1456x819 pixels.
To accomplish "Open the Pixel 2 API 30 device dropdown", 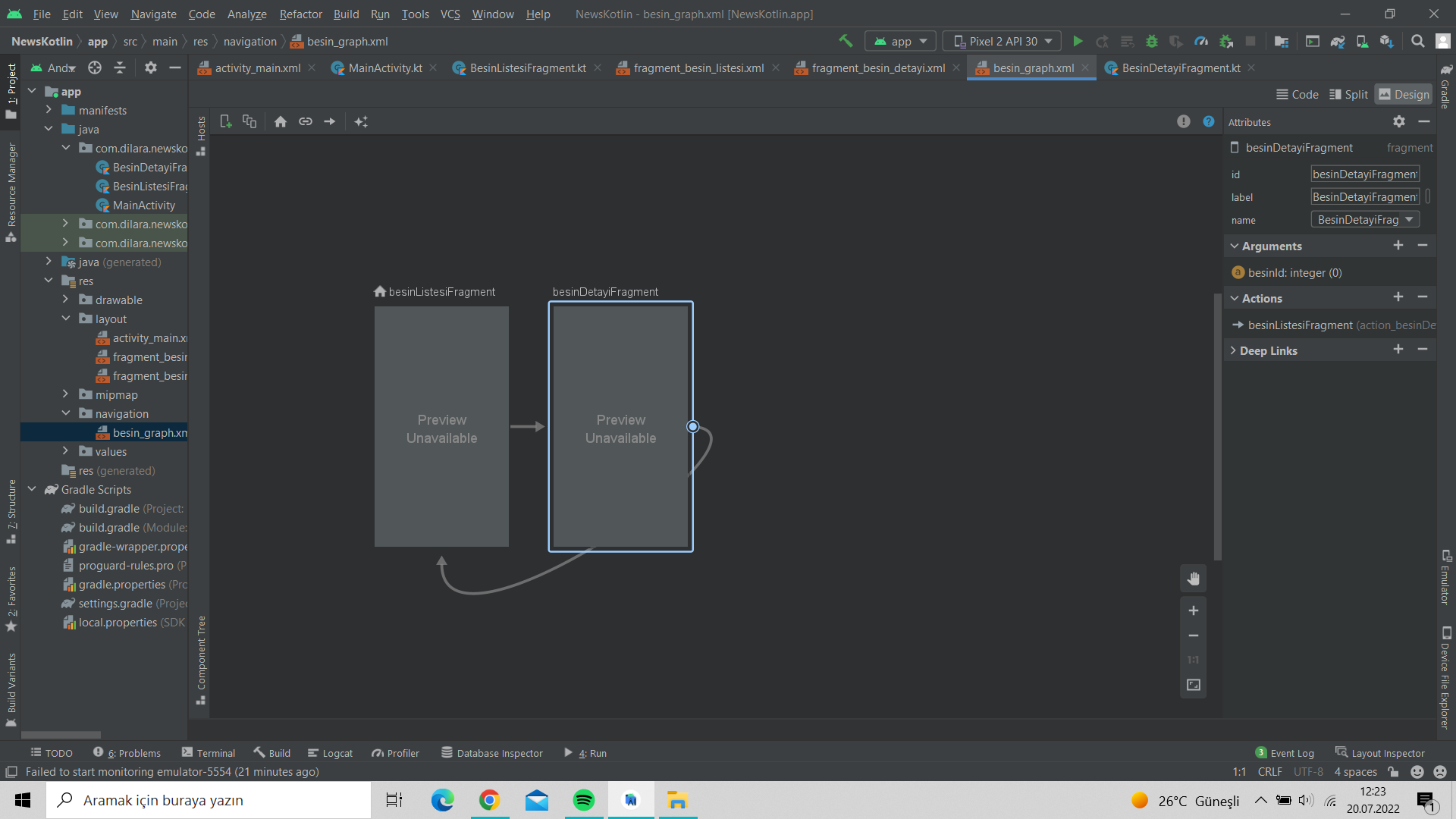I will (x=1004, y=41).
